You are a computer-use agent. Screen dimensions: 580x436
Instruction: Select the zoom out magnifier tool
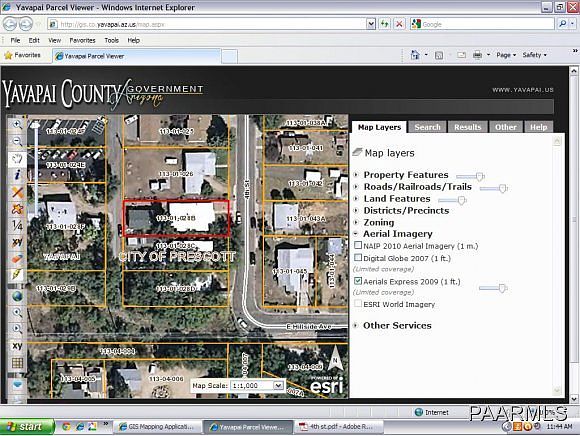tap(17, 141)
